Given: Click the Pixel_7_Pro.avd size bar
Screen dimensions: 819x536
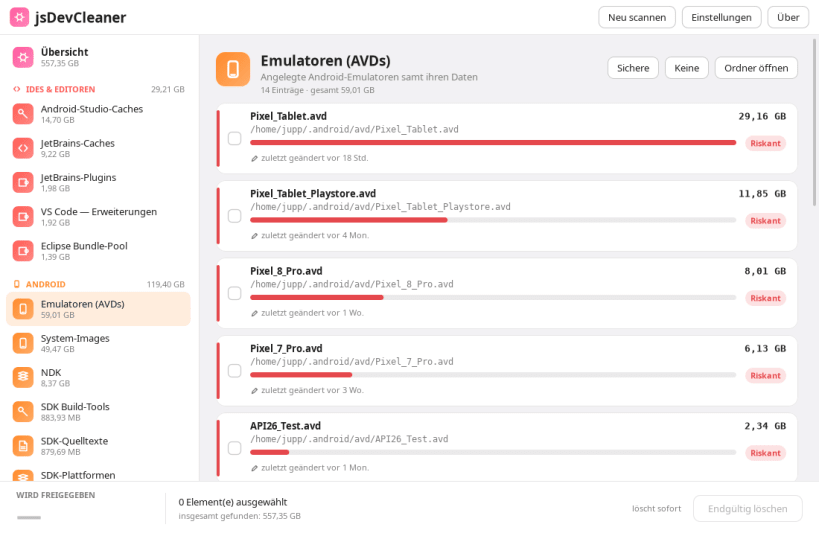Looking at the screenshot, I should 493,375.
